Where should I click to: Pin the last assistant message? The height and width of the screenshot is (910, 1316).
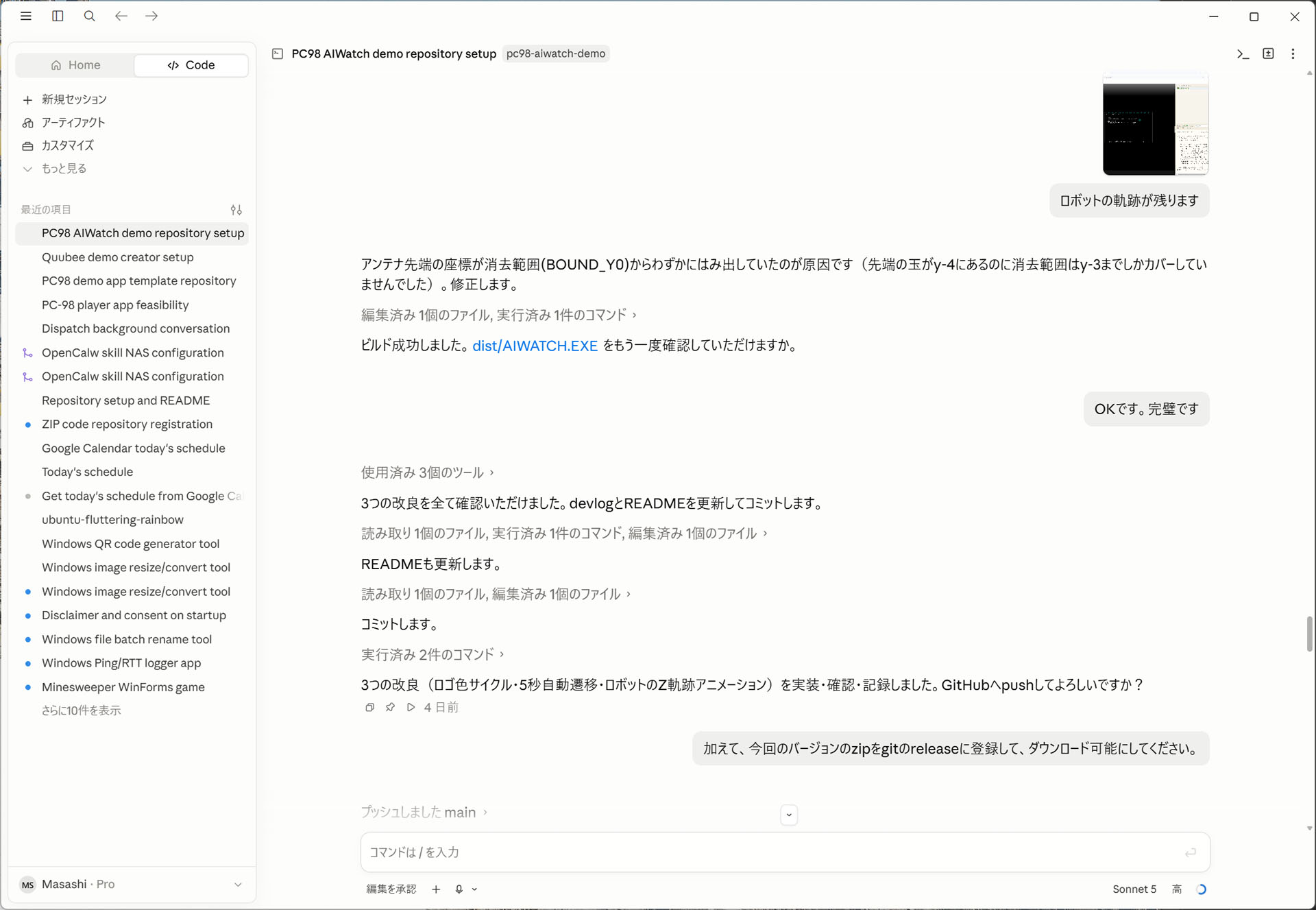click(390, 707)
